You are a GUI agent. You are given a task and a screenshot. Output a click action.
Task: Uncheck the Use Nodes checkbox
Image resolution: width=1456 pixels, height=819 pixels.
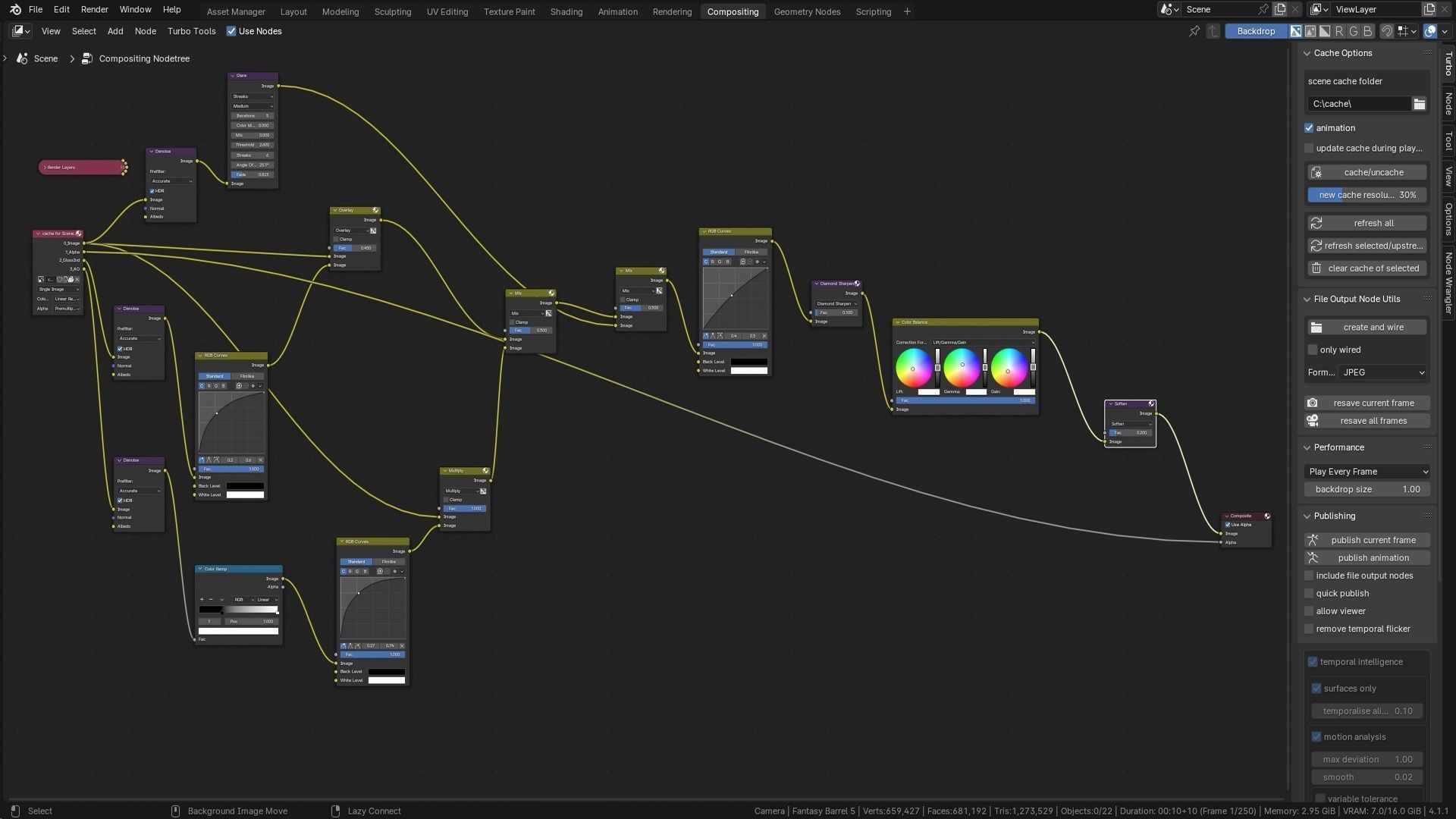pyautogui.click(x=231, y=31)
